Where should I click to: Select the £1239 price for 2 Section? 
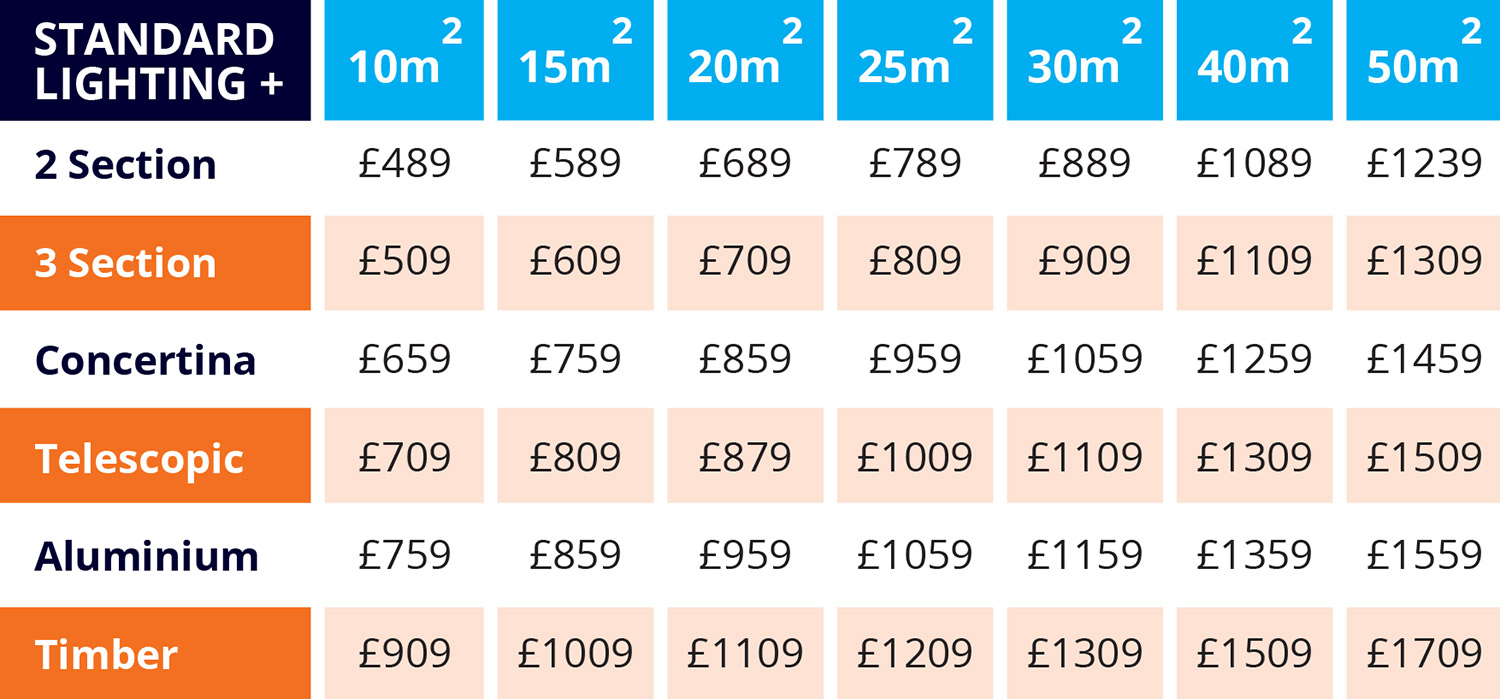pos(1423,165)
